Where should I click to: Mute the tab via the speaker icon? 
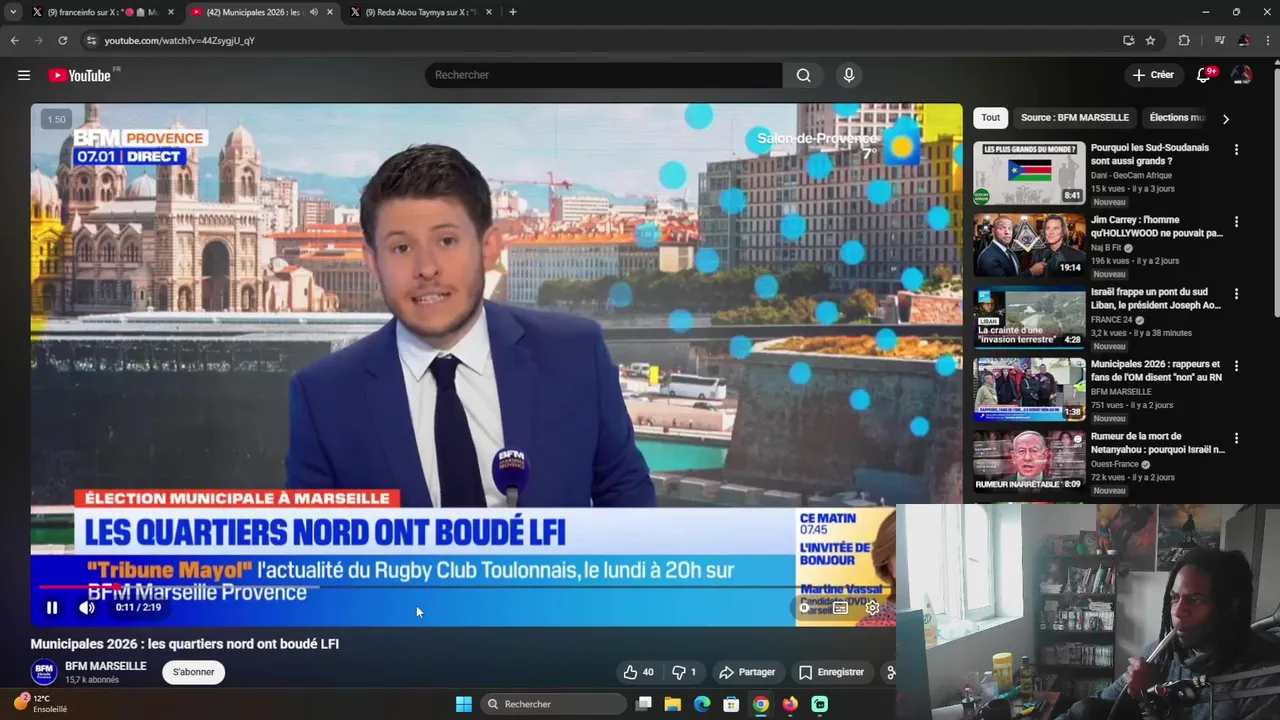coord(314,12)
